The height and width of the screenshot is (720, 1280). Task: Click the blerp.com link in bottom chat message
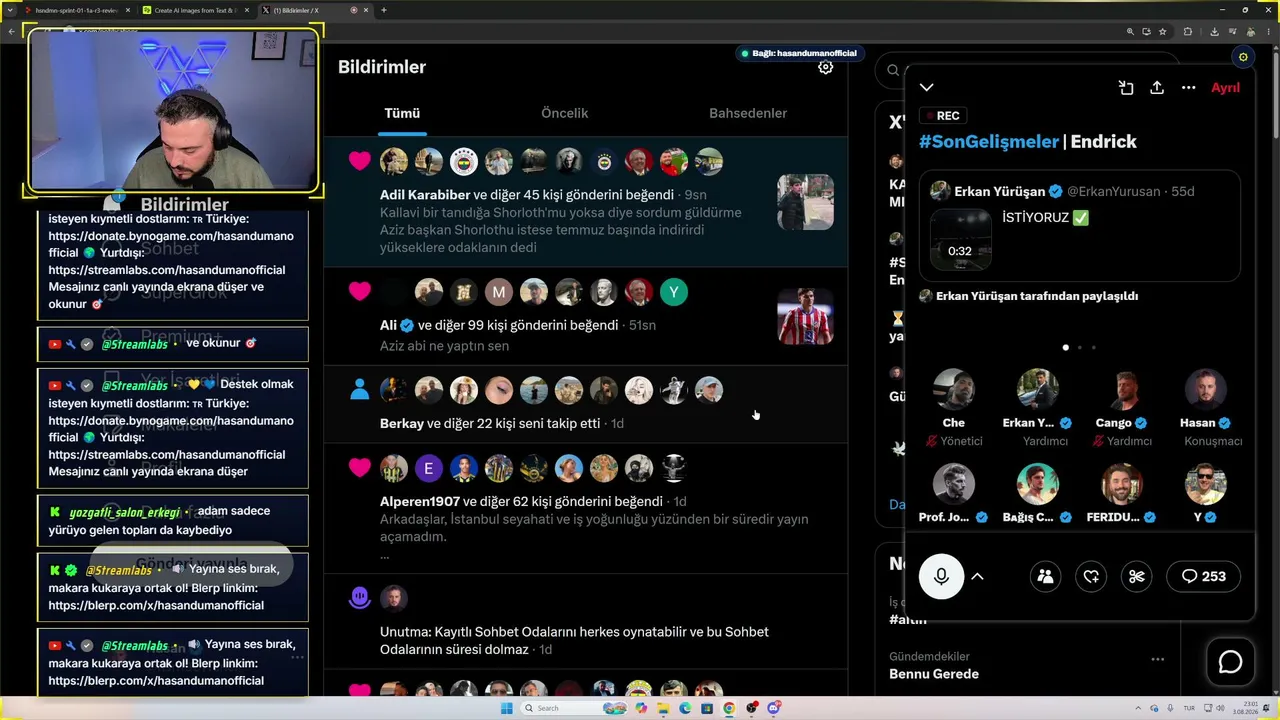tap(156, 681)
